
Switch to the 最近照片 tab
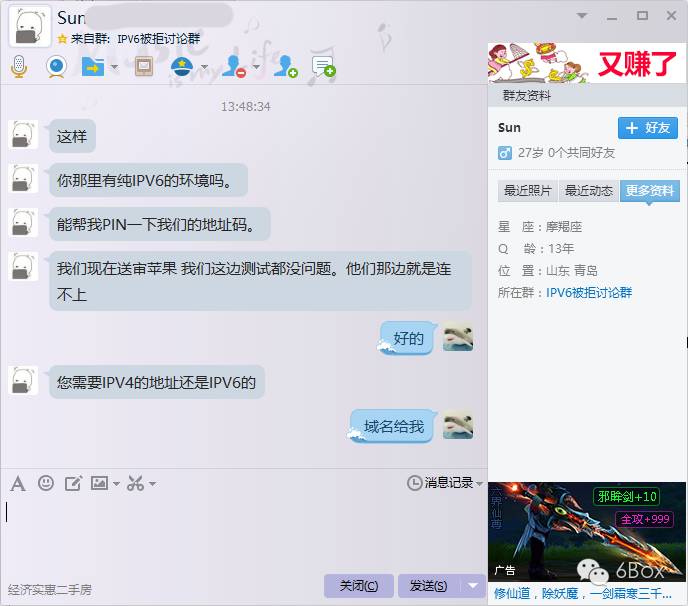point(527,191)
